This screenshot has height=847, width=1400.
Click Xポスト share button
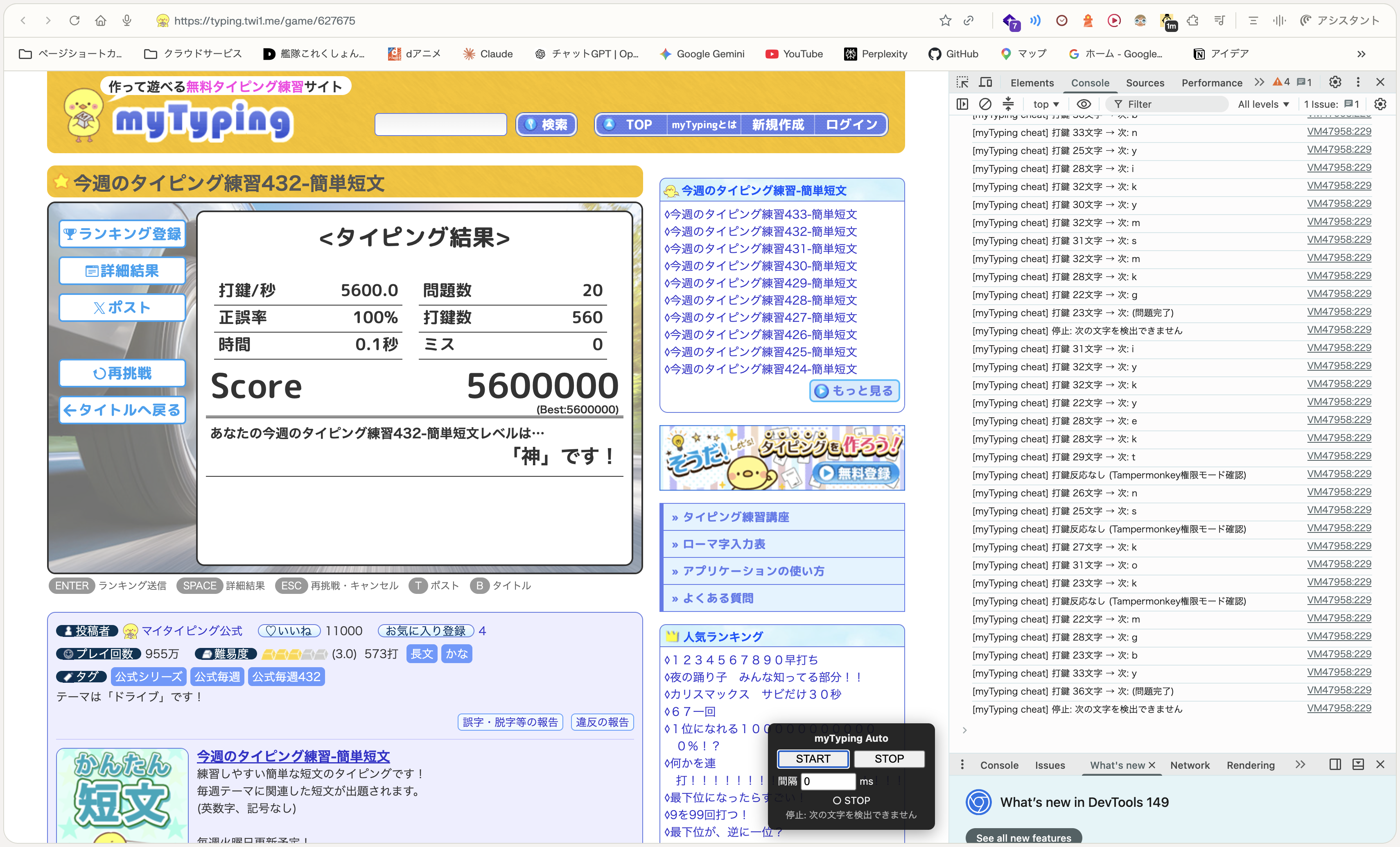pos(122,308)
